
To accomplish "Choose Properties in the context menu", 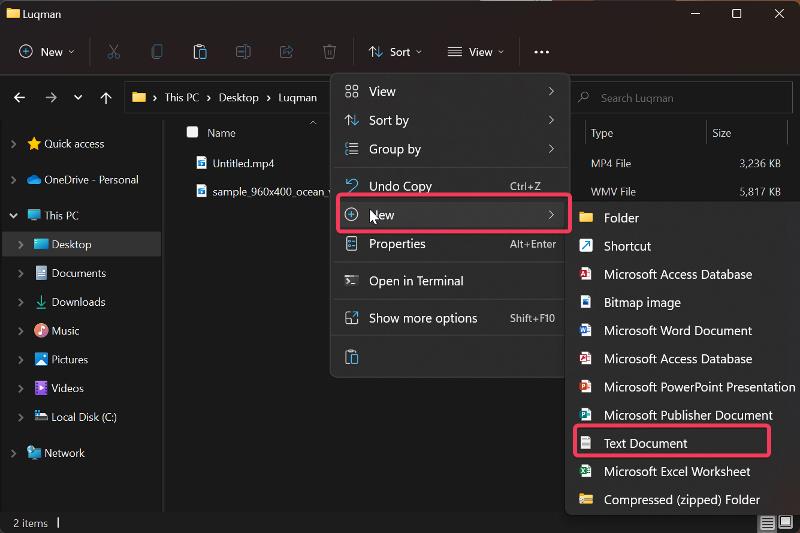I will tap(397, 244).
